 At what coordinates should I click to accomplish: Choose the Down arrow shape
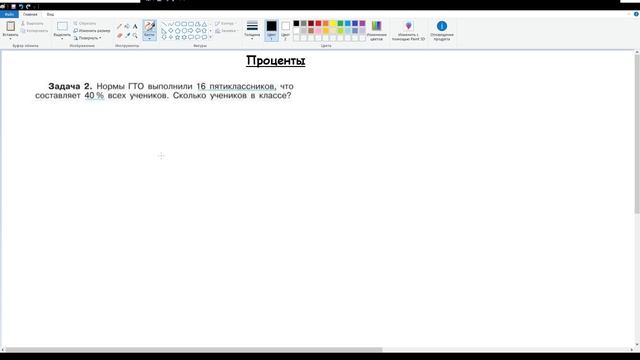click(x=164, y=37)
